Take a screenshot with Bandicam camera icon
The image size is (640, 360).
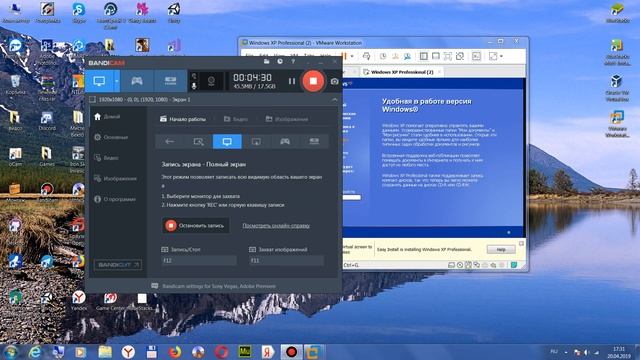334,81
